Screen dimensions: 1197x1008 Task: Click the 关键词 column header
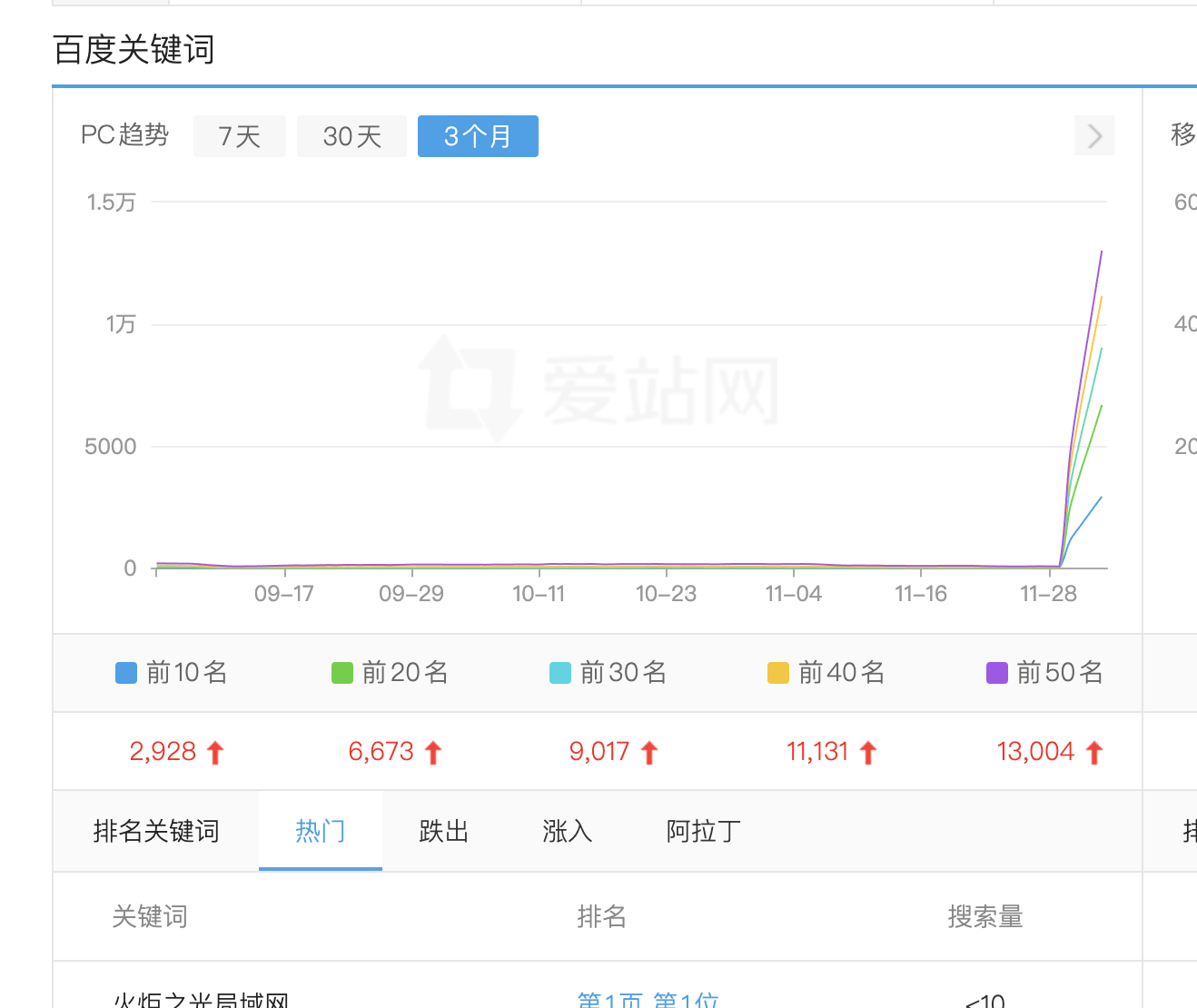(150, 917)
